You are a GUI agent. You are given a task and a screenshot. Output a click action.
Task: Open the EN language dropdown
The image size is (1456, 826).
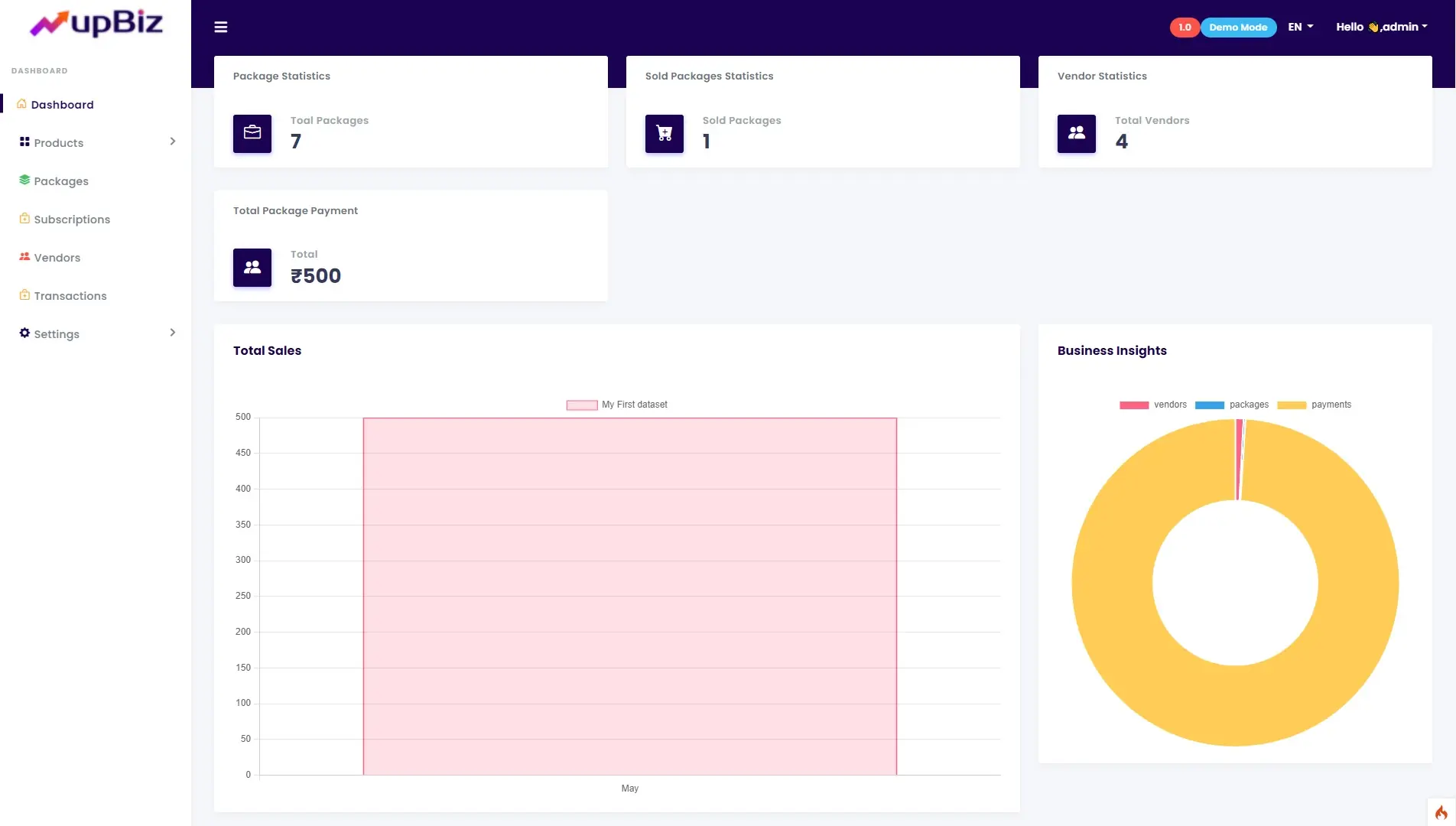pos(1300,27)
